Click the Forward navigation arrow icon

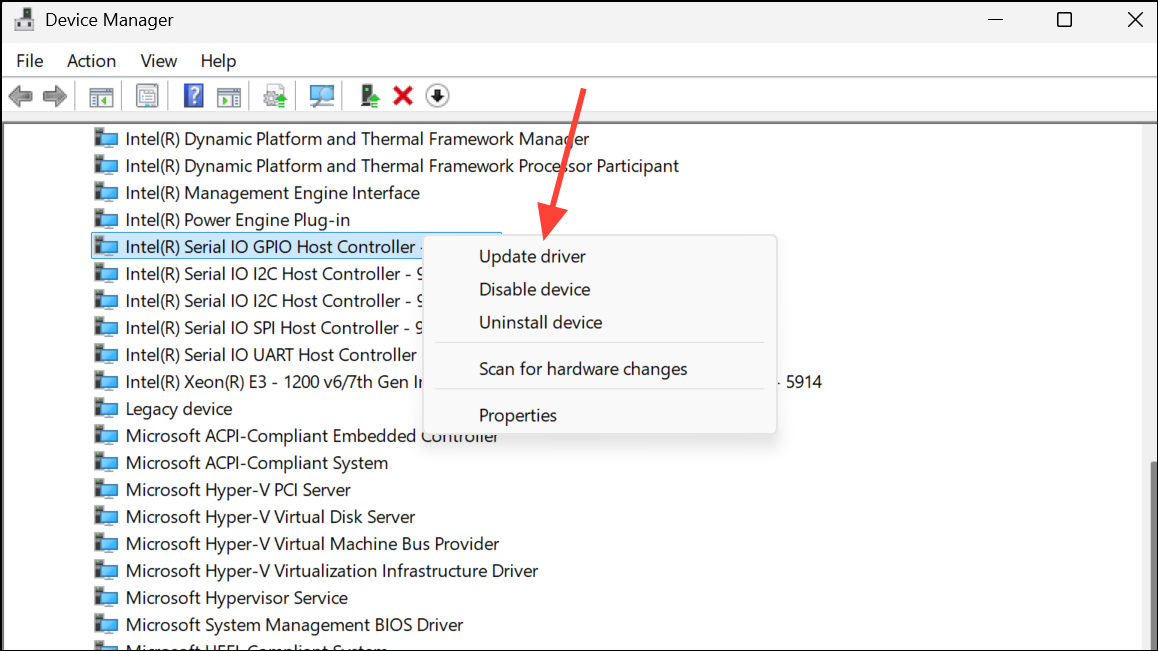tap(55, 95)
